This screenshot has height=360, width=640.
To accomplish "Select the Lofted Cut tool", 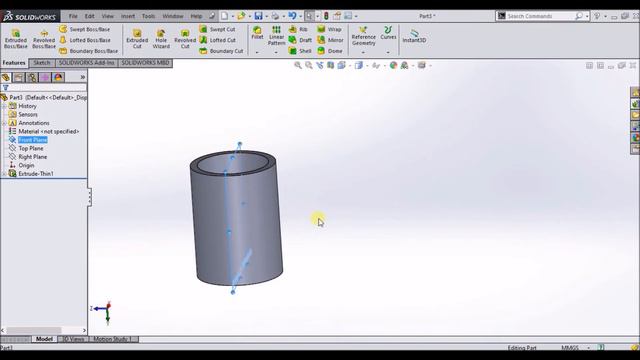I will [x=218, y=40].
